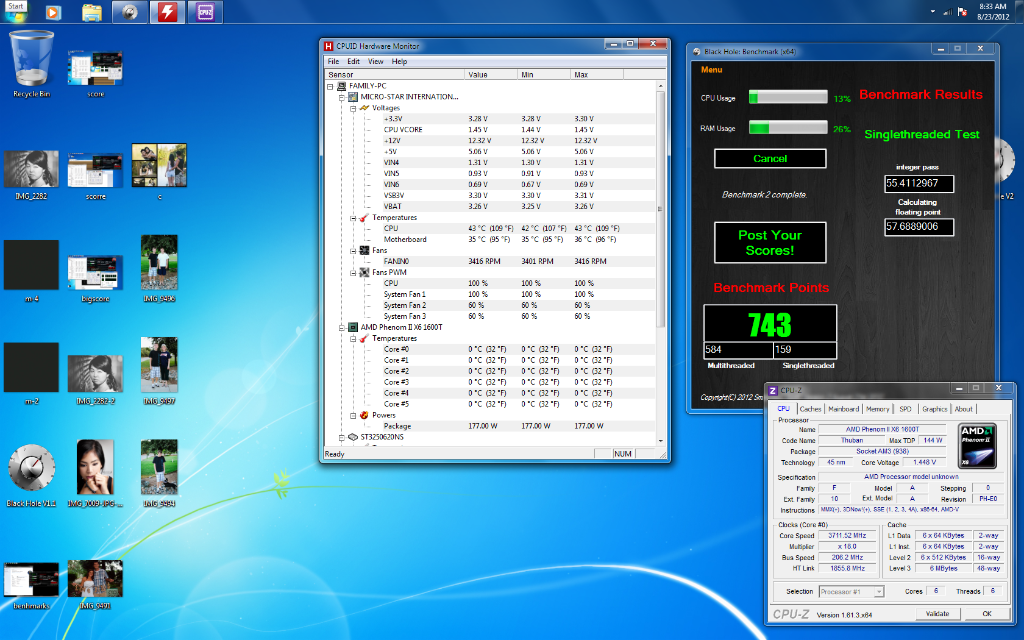Open Windows Explorer folder taskbar icon

[92, 12]
